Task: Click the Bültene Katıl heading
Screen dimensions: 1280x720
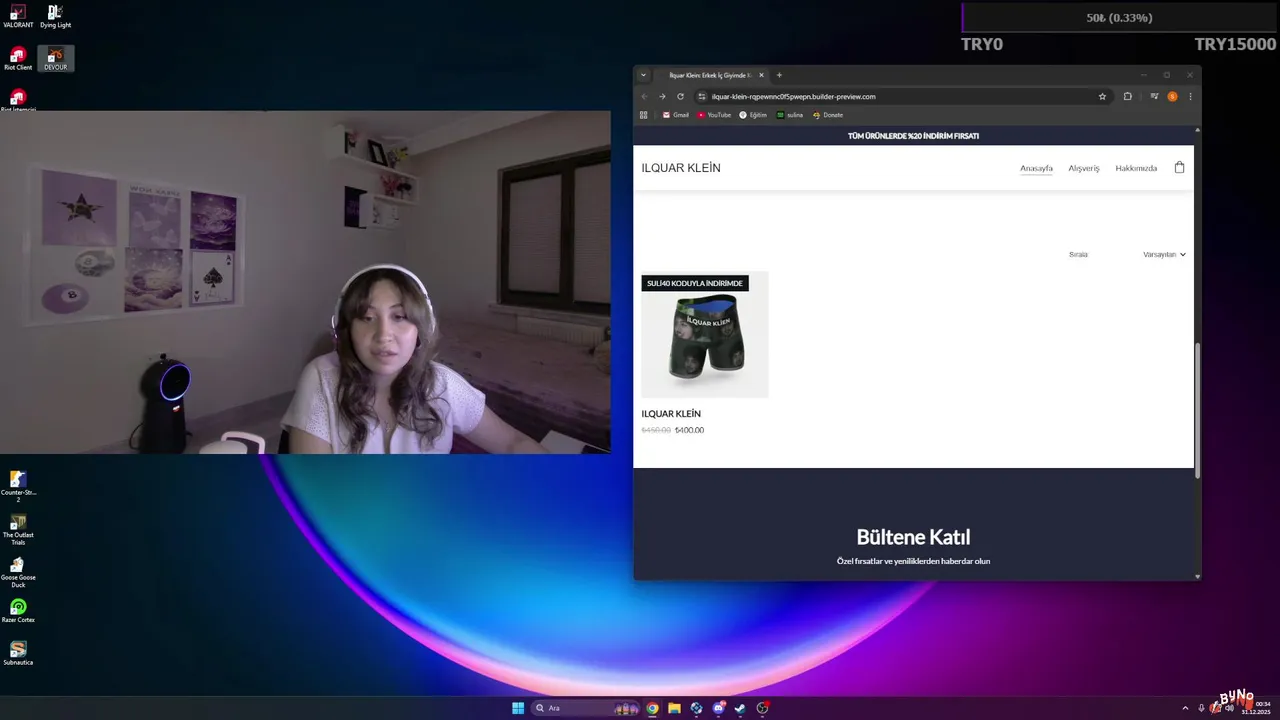Action: pos(913,537)
